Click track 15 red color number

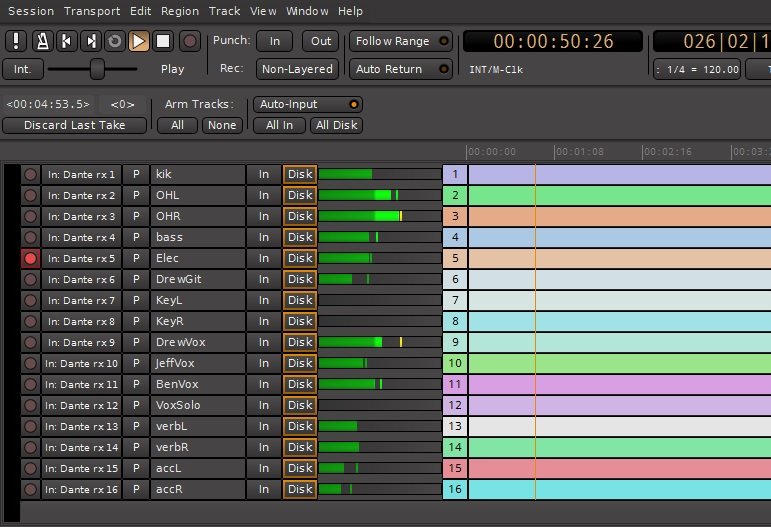coord(455,468)
